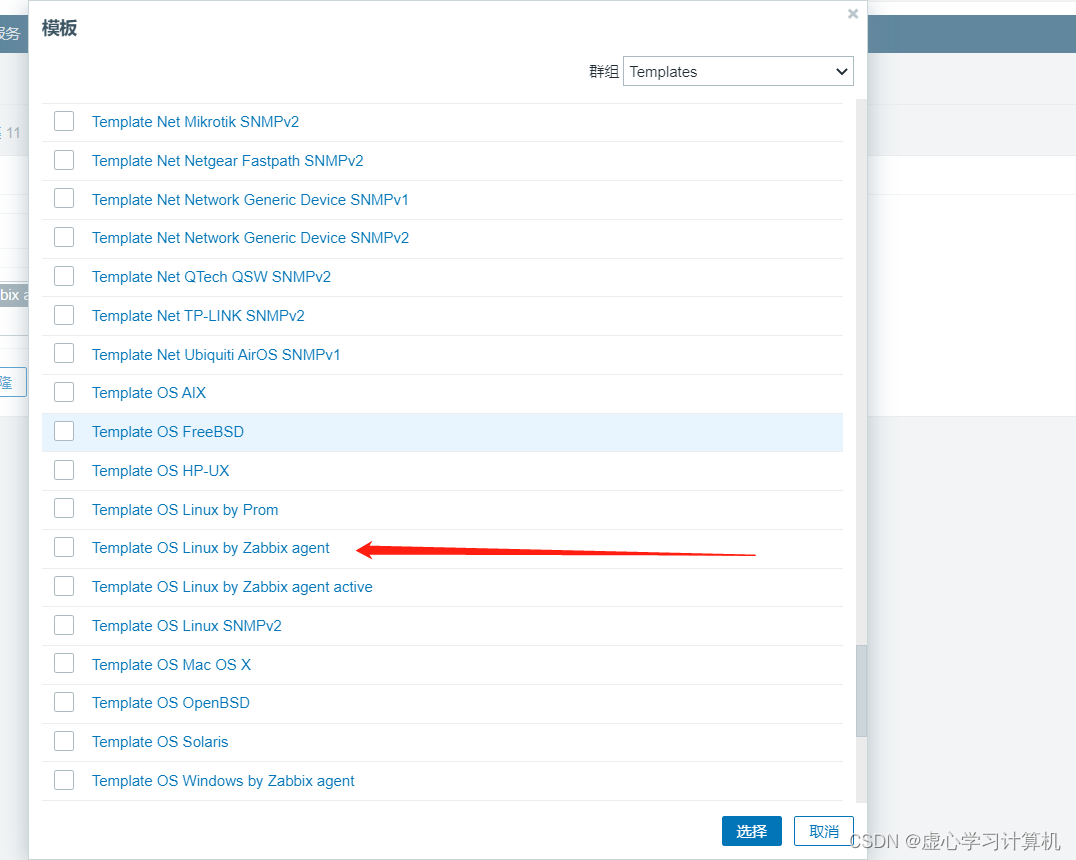1076x860 pixels.
Task: Enable the Template OS Solaris checkbox
Action: 64,741
